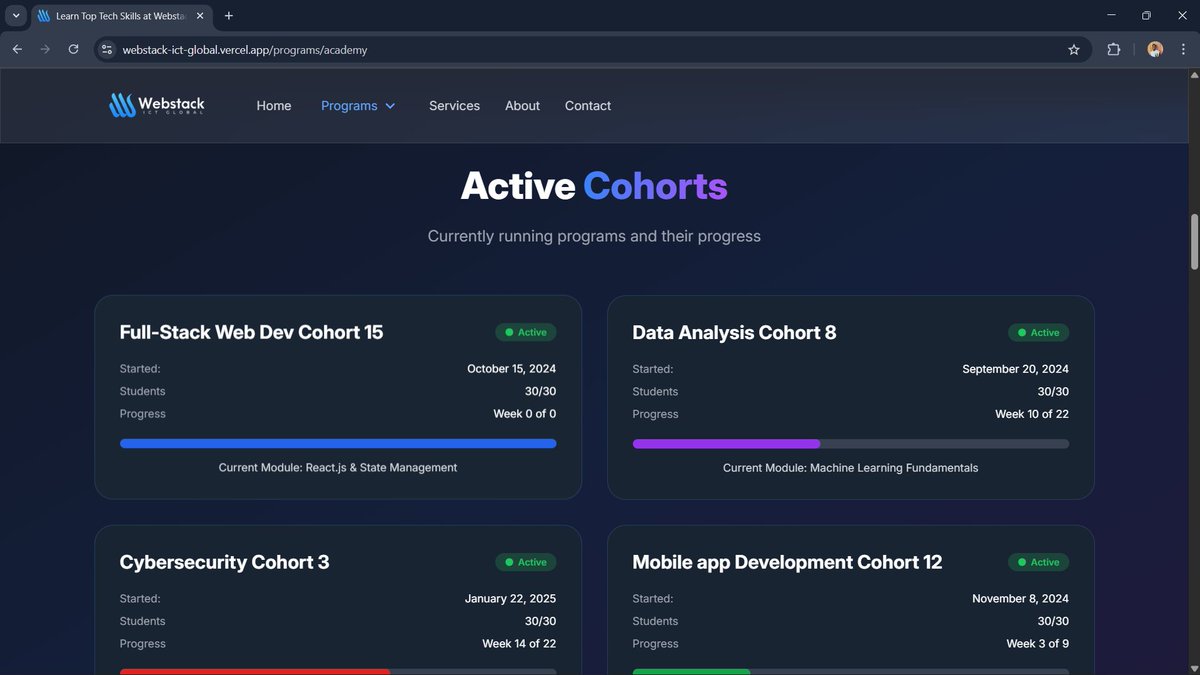
Task: Click the 30/30 students count on Data Analysis card
Action: (x=1053, y=392)
